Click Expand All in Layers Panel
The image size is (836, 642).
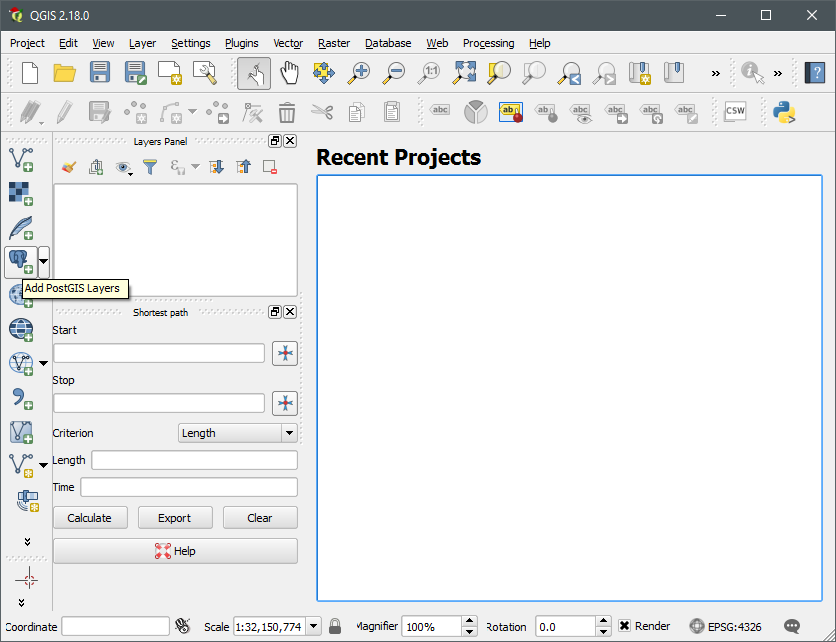pos(216,167)
